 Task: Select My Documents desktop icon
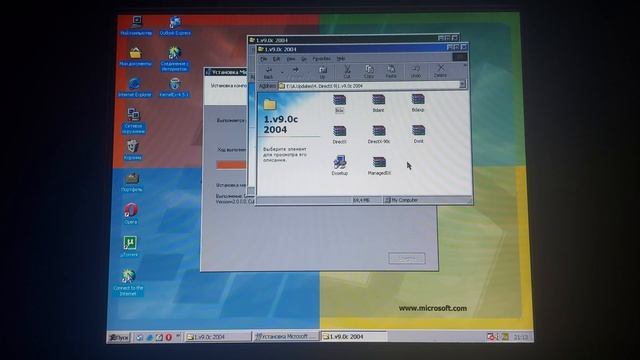click(x=136, y=56)
